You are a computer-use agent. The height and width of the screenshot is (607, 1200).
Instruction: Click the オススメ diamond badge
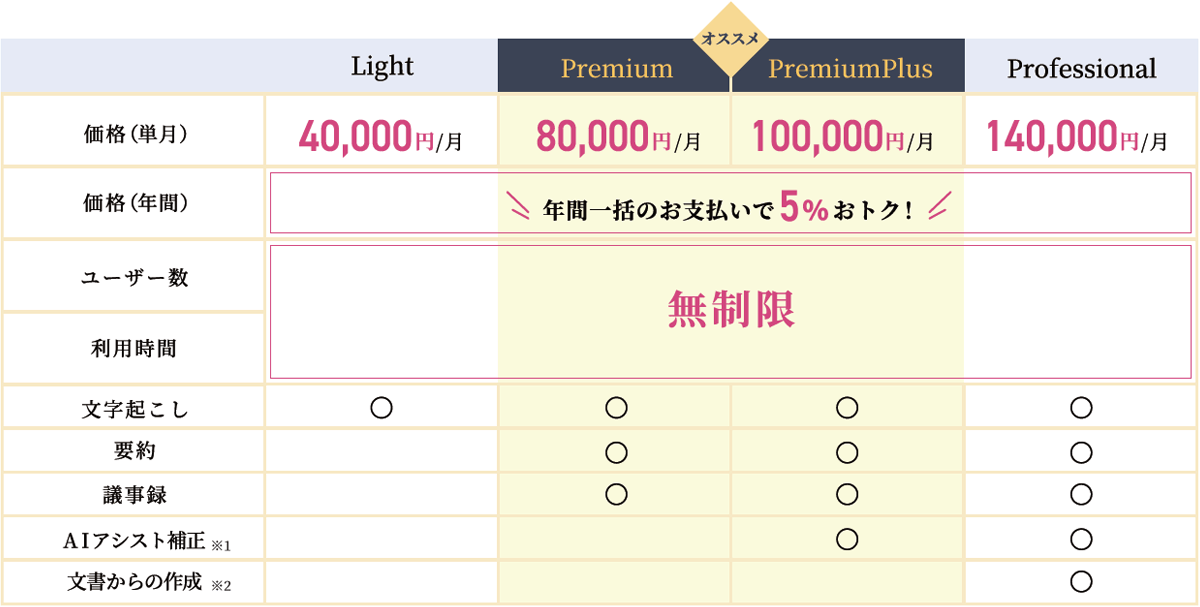pos(731,40)
